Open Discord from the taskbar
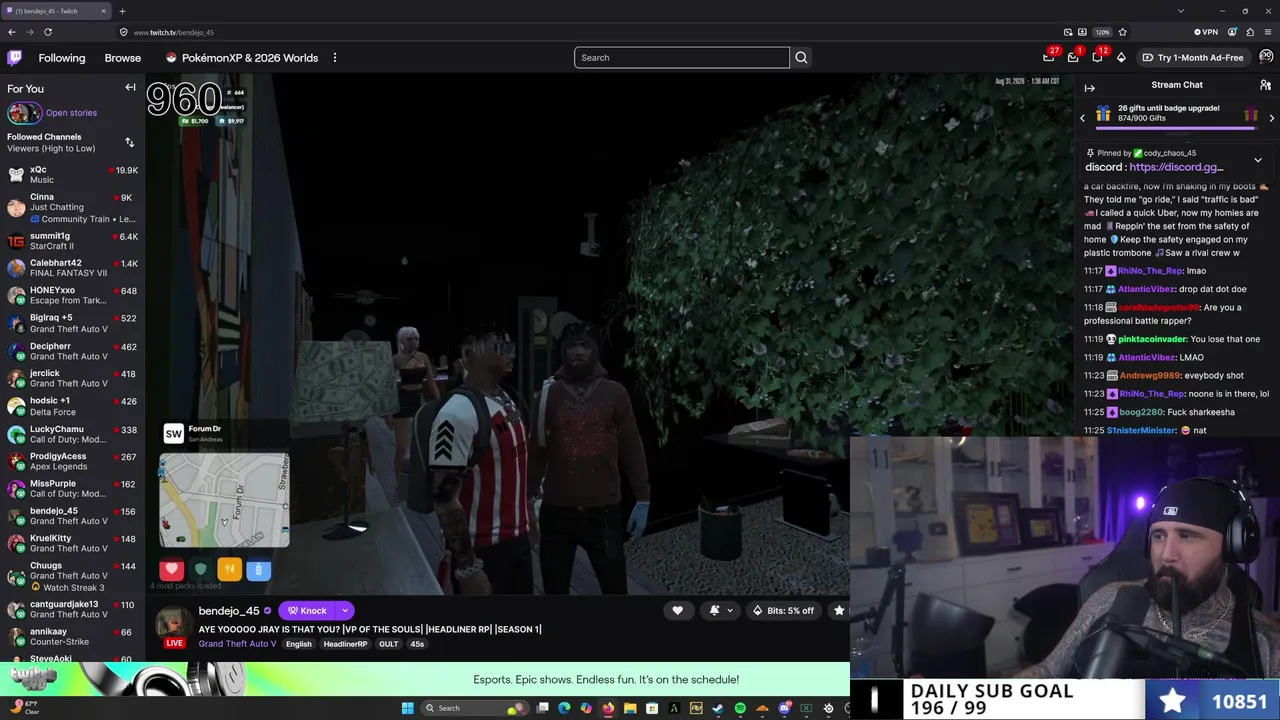This screenshot has height=720, width=1280. pos(784,708)
